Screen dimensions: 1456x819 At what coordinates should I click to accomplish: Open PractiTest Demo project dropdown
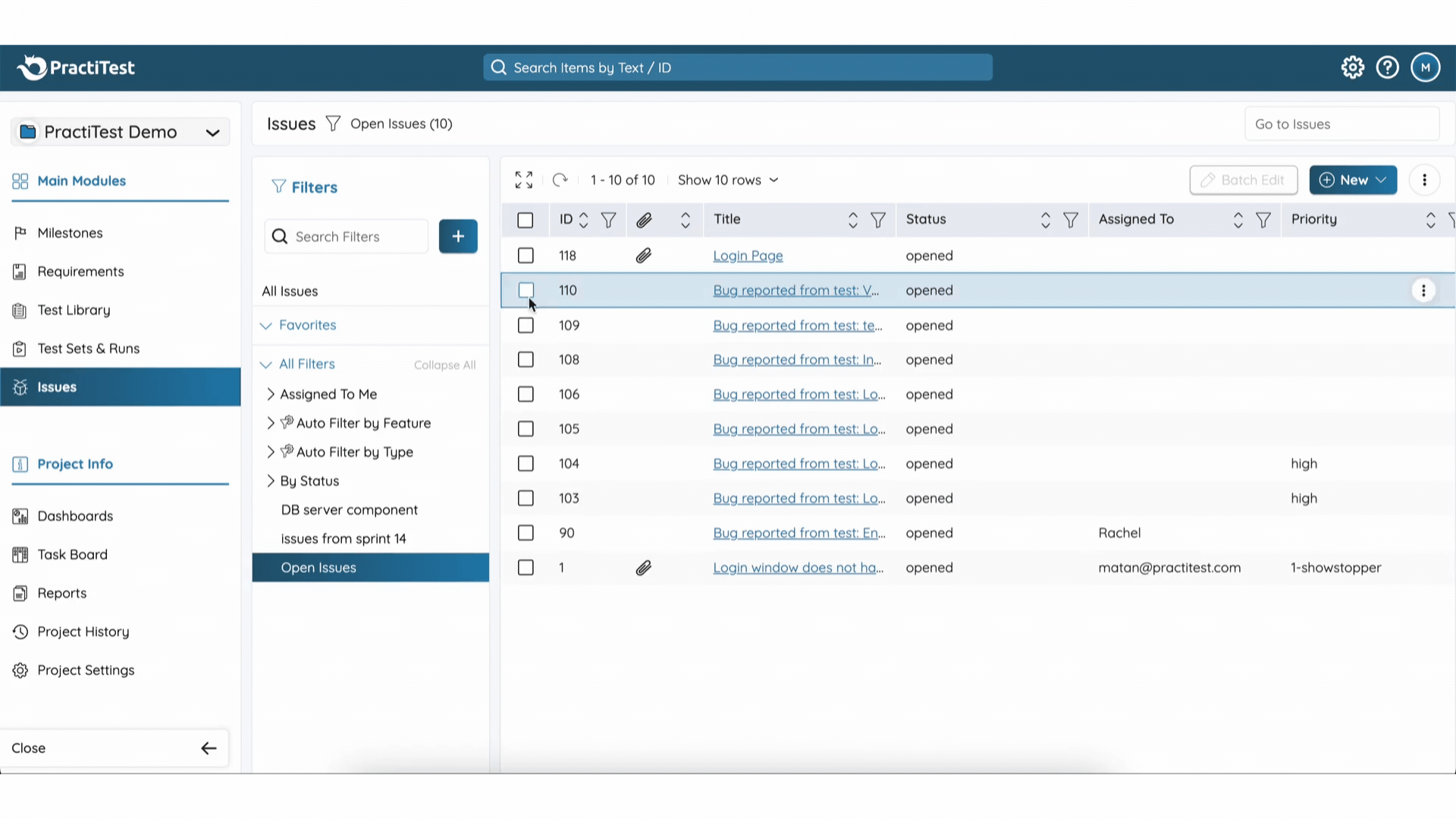(x=121, y=132)
